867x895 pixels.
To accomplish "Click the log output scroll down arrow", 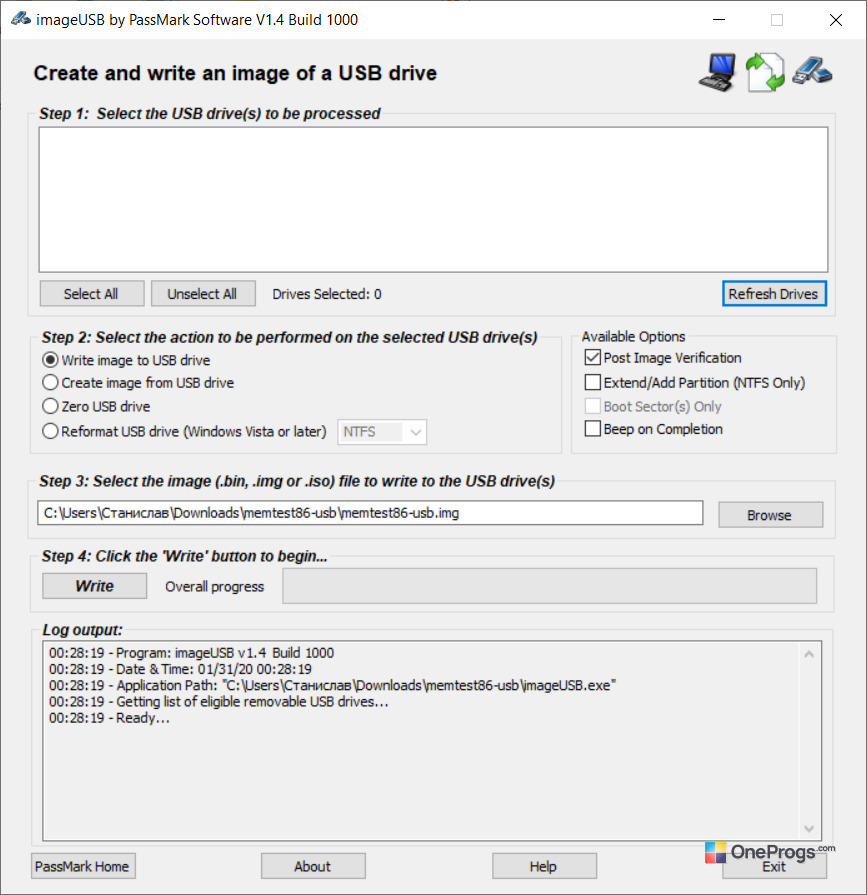I will [x=809, y=828].
